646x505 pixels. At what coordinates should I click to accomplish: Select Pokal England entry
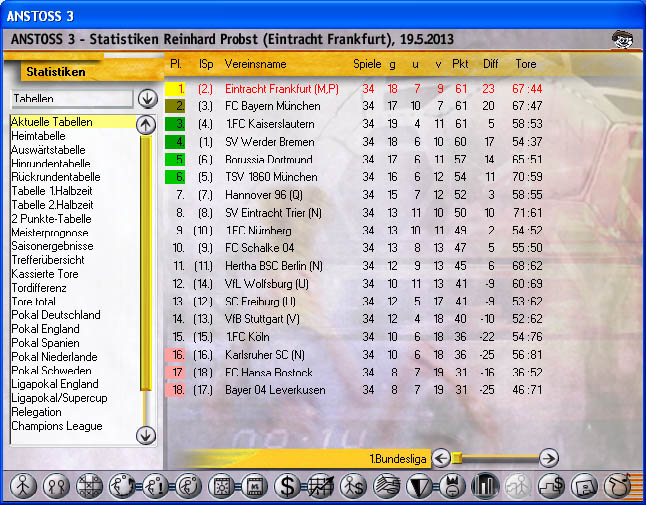pos(45,329)
